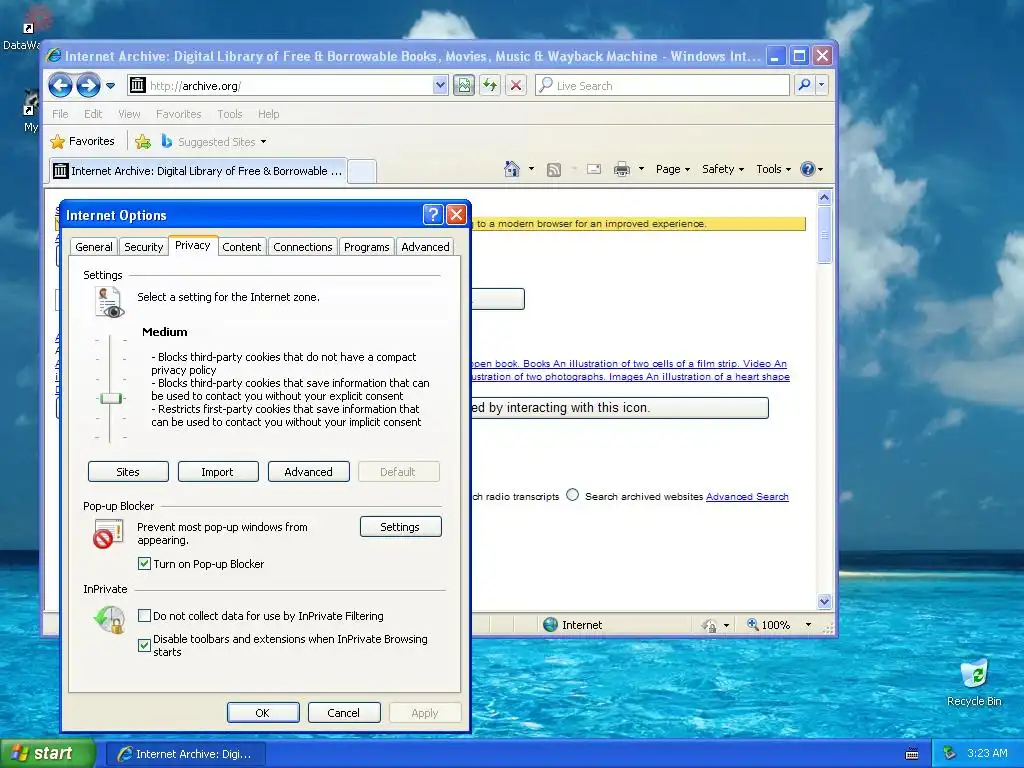Image resolution: width=1024 pixels, height=768 pixels.
Task: Open the search provider dropdown arrow
Action: click(x=822, y=86)
